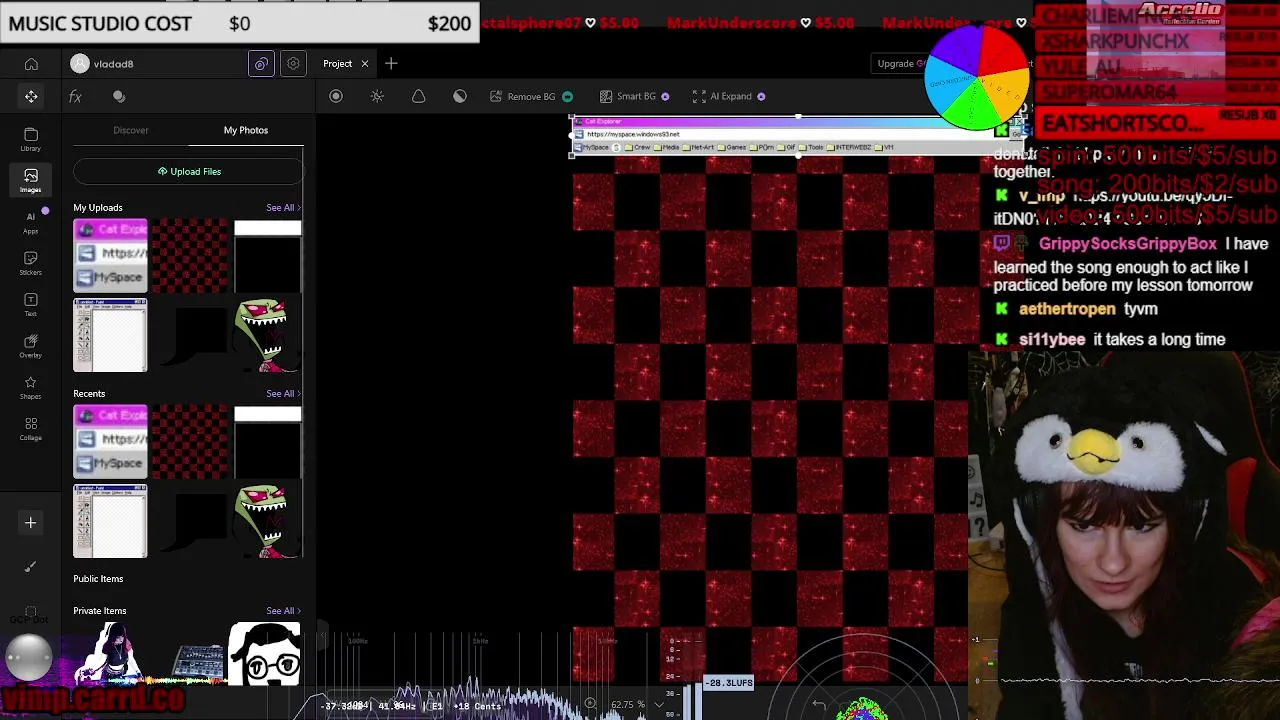Open the Overlay sidebar panel
The height and width of the screenshot is (720, 1280).
coord(31,346)
